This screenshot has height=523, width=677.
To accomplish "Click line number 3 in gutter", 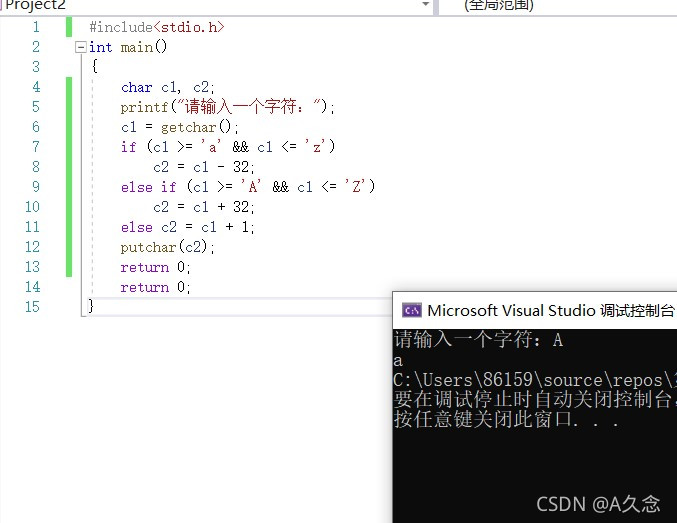I will click(x=36, y=67).
